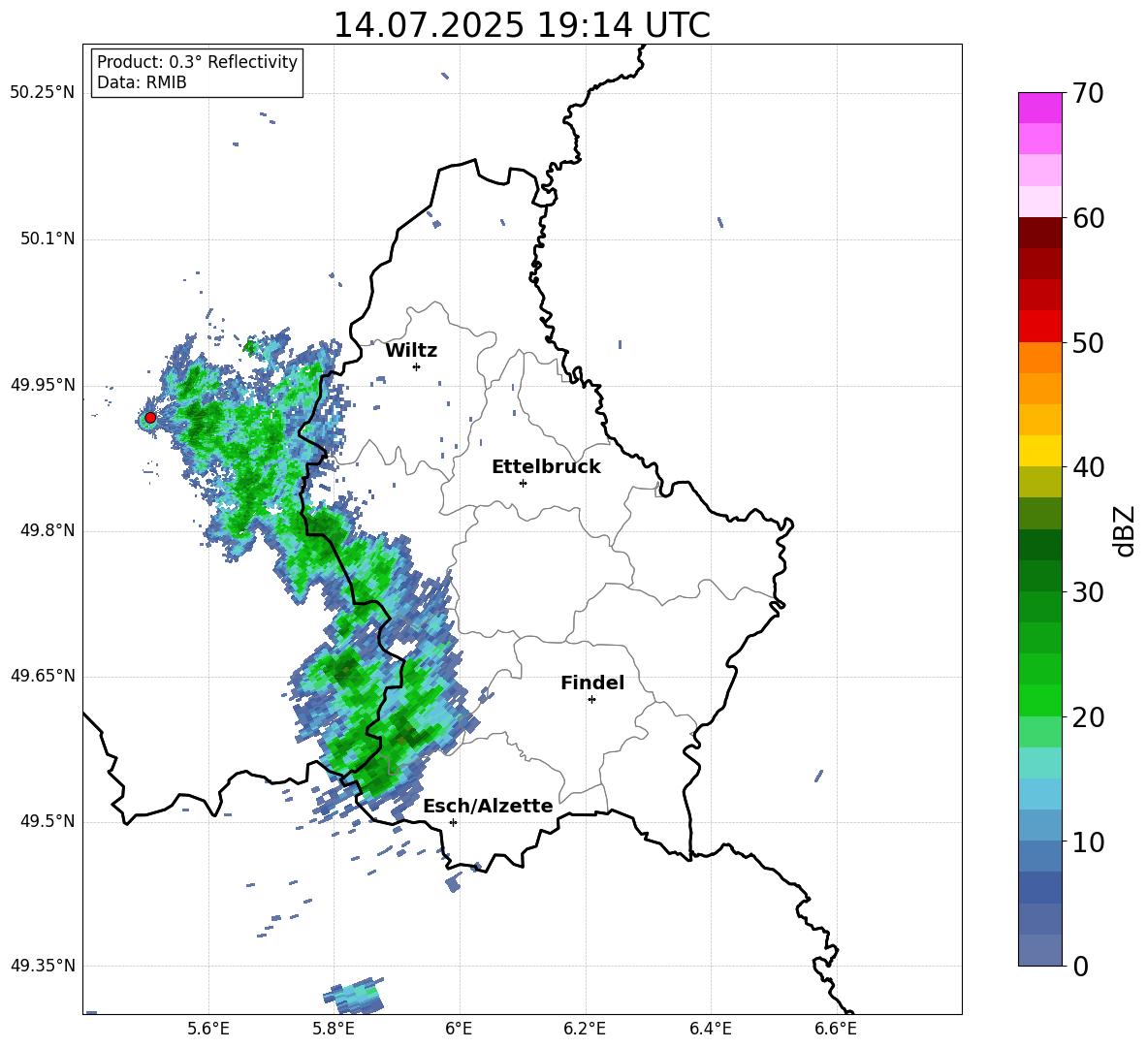Click the 70 value on colorbar
Viewport: 1148px width, 1048px height.
[1088, 94]
